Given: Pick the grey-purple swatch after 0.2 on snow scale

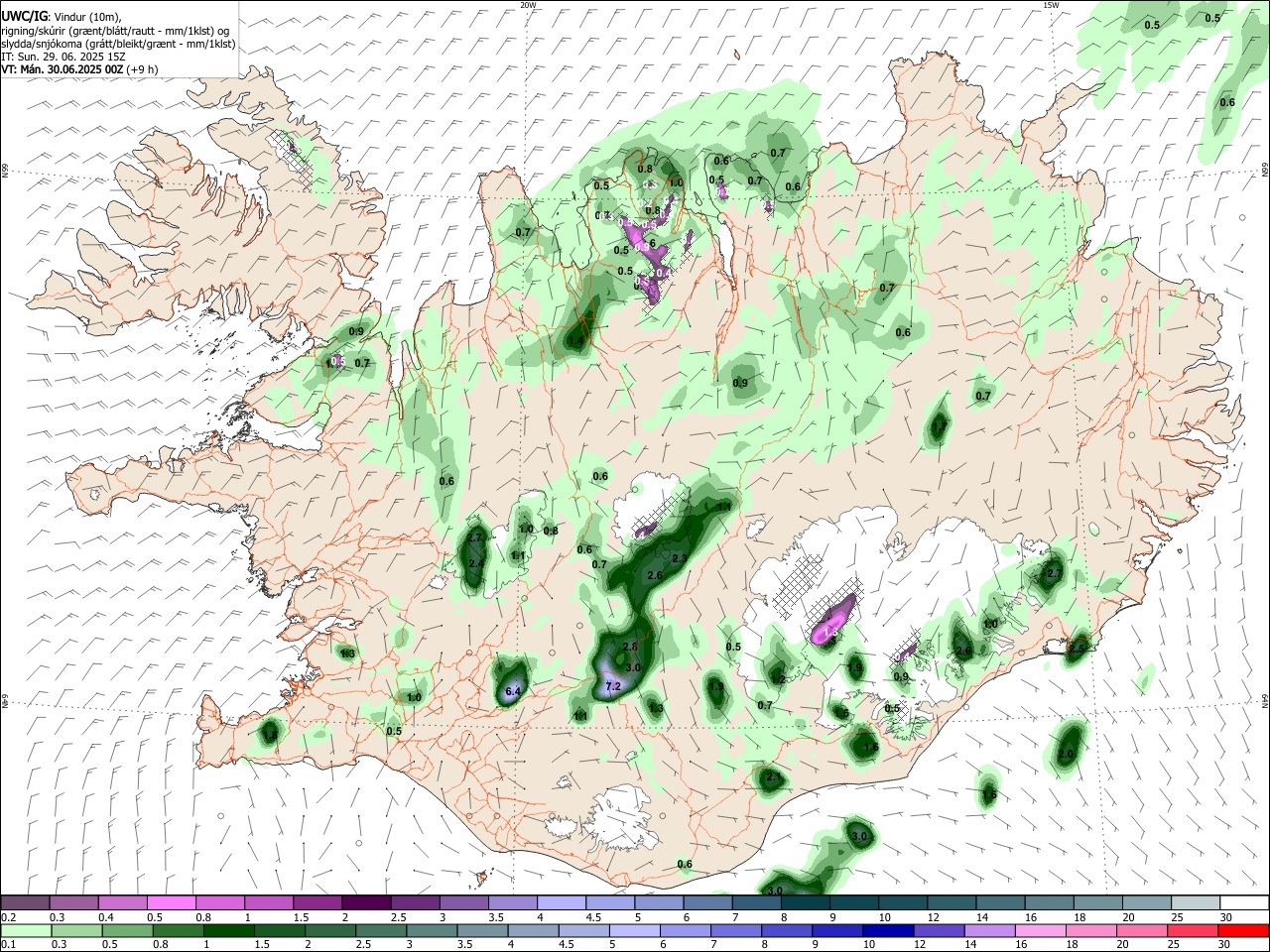Looking at the screenshot, I should [x=25, y=902].
